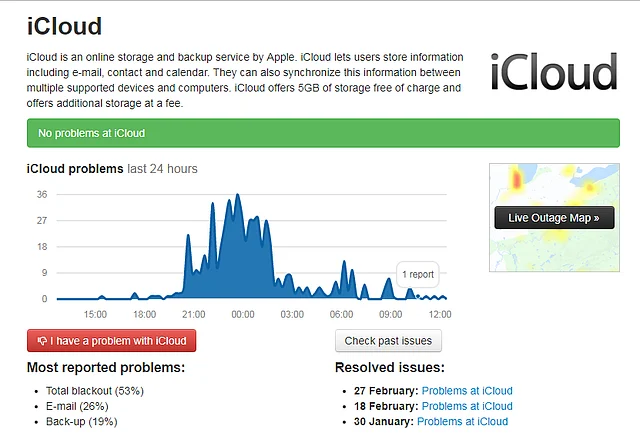Viewport: 640px width, 446px height.
Task: Click the 'Back-up (19%)' list item
Action: (x=82, y=422)
